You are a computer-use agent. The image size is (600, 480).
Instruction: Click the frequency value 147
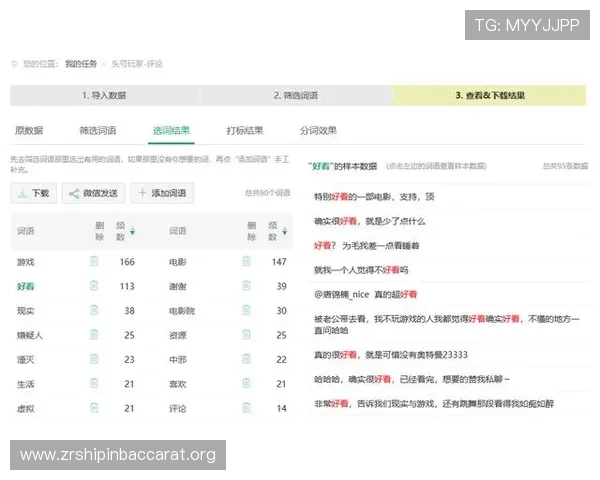pyautogui.click(x=279, y=262)
